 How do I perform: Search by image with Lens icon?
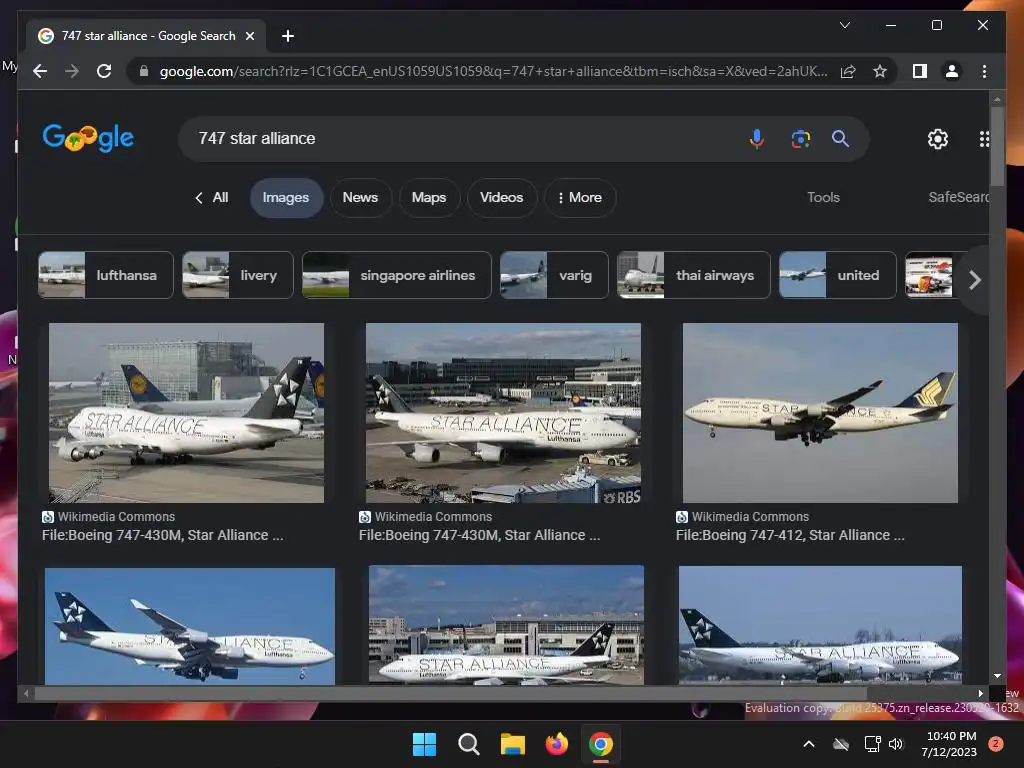(x=801, y=138)
